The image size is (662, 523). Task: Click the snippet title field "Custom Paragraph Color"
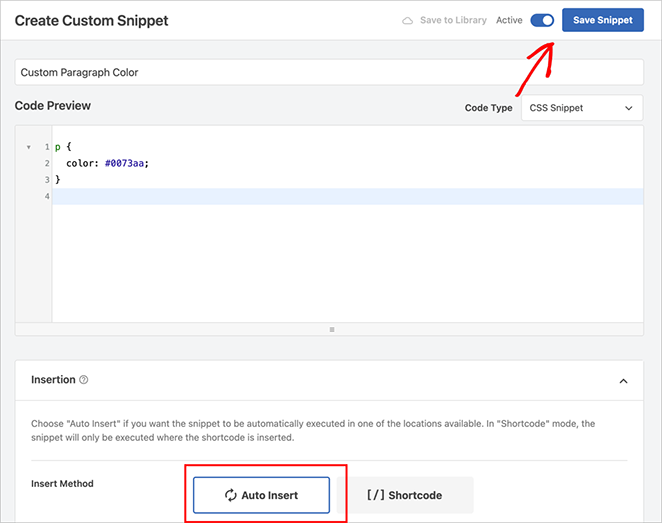pyautogui.click(x=329, y=73)
